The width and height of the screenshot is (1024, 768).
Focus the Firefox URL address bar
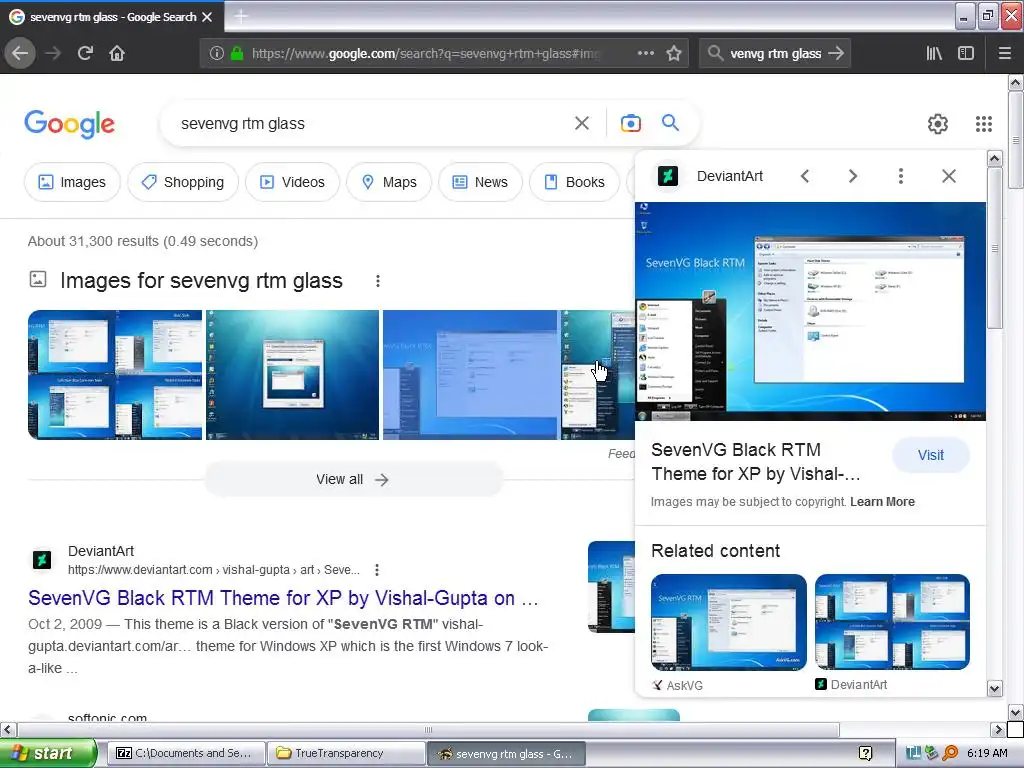click(424, 54)
